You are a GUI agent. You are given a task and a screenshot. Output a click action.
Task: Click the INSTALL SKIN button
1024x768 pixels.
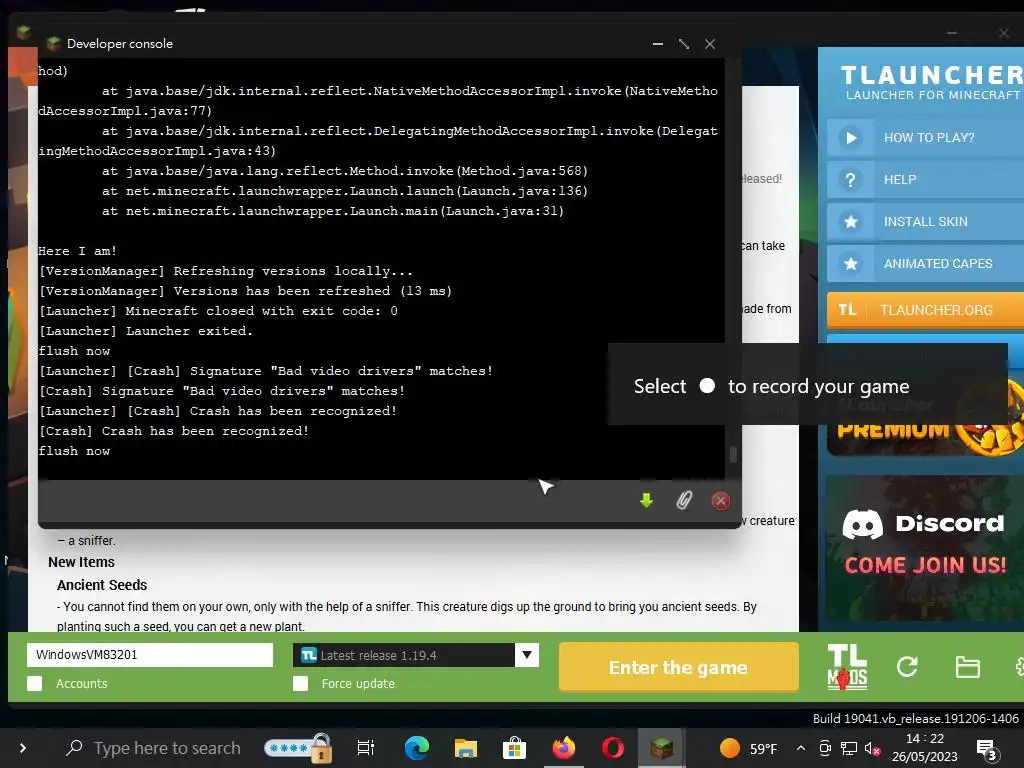coord(925,222)
